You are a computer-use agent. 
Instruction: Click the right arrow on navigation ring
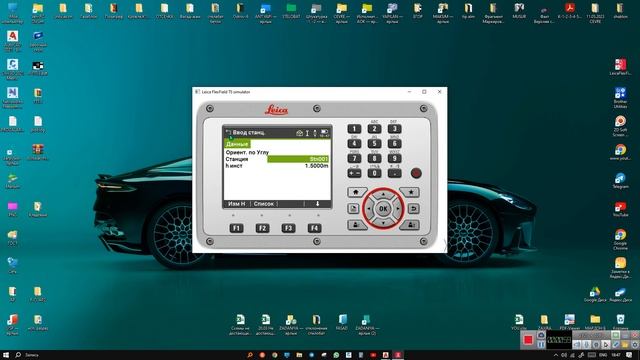click(x=398, y=209)
